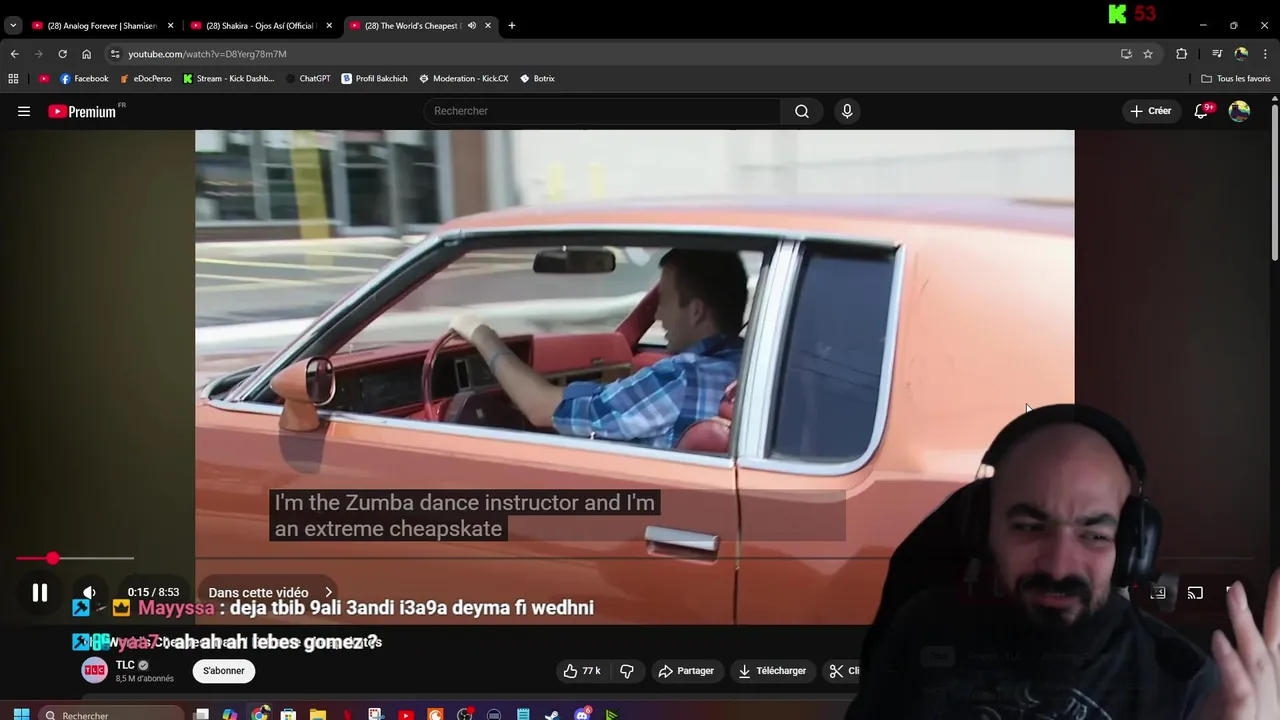This screenshot has width=1280, height=720.
Task: Close the Shakira Ojos Así tab
Action: coord(329,25)
